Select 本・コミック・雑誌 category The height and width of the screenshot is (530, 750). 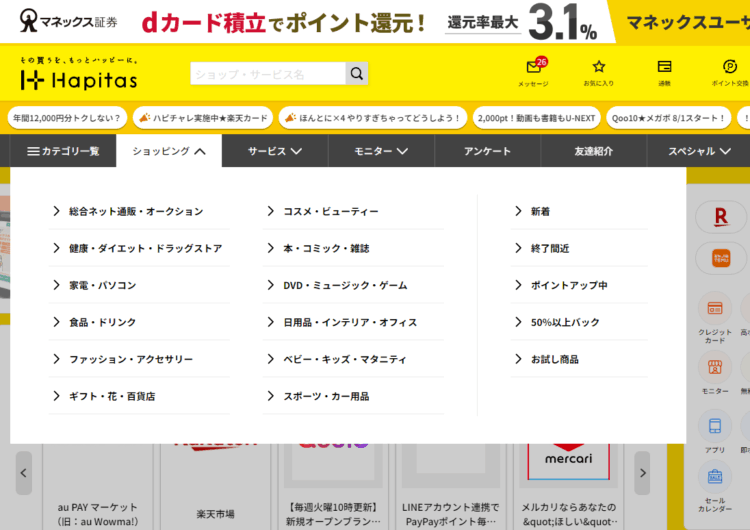pos(353,248)
